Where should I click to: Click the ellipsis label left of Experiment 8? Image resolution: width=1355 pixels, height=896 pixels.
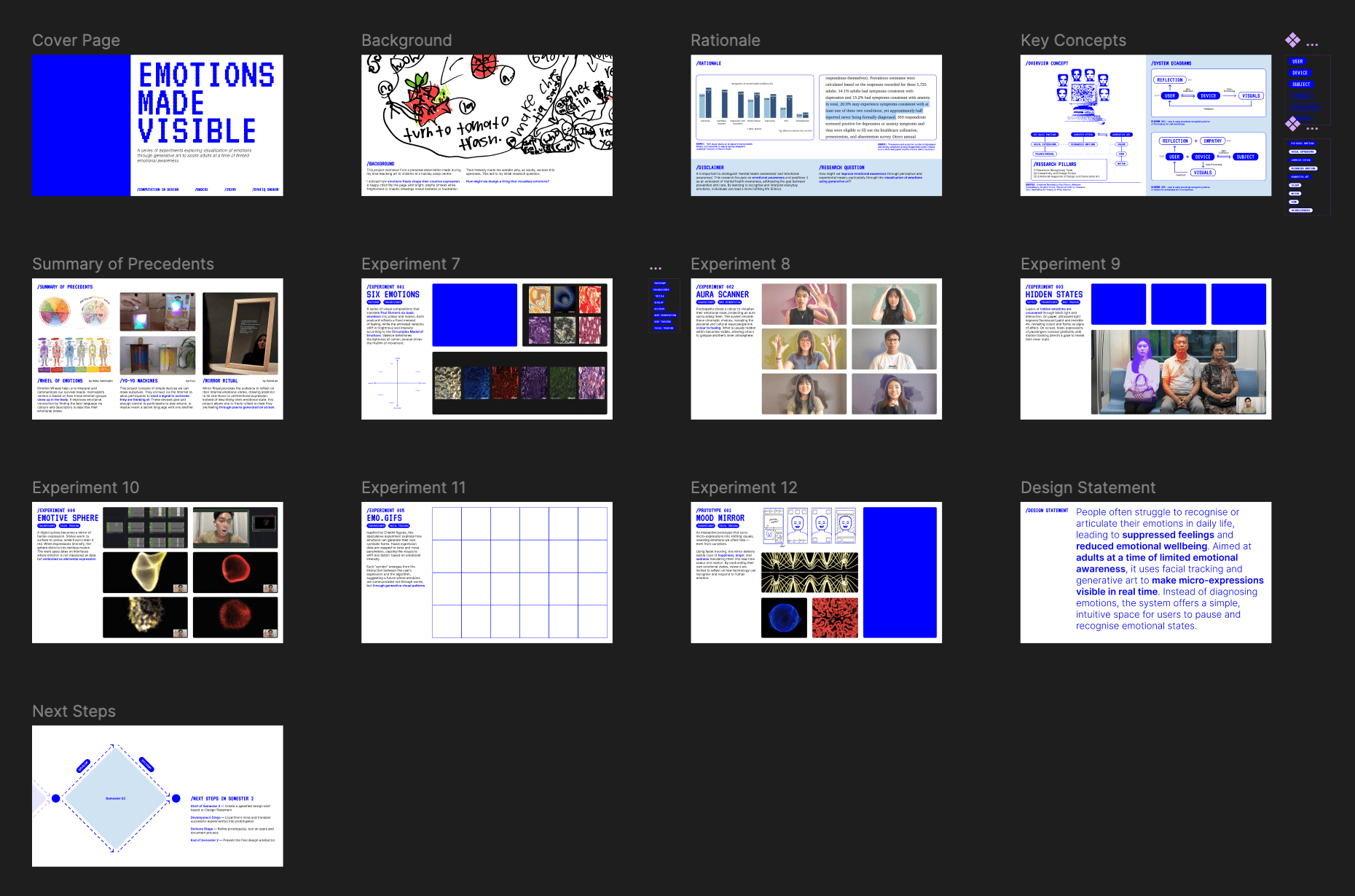(656, 268)
